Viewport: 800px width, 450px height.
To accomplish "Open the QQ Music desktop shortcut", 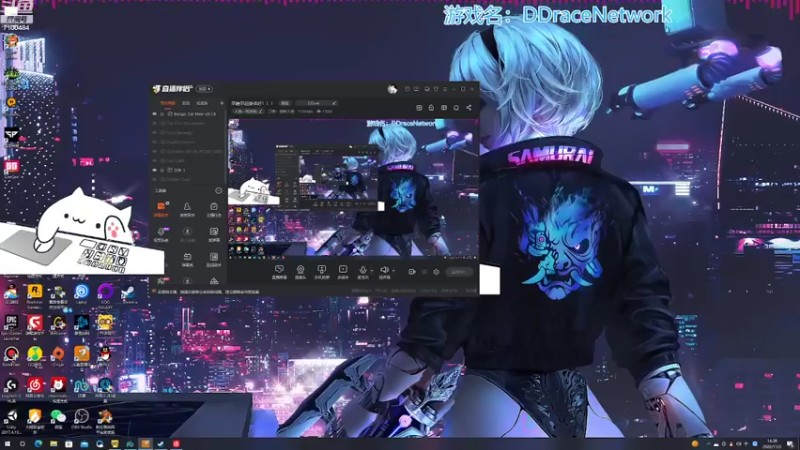I will coord(35,356).
